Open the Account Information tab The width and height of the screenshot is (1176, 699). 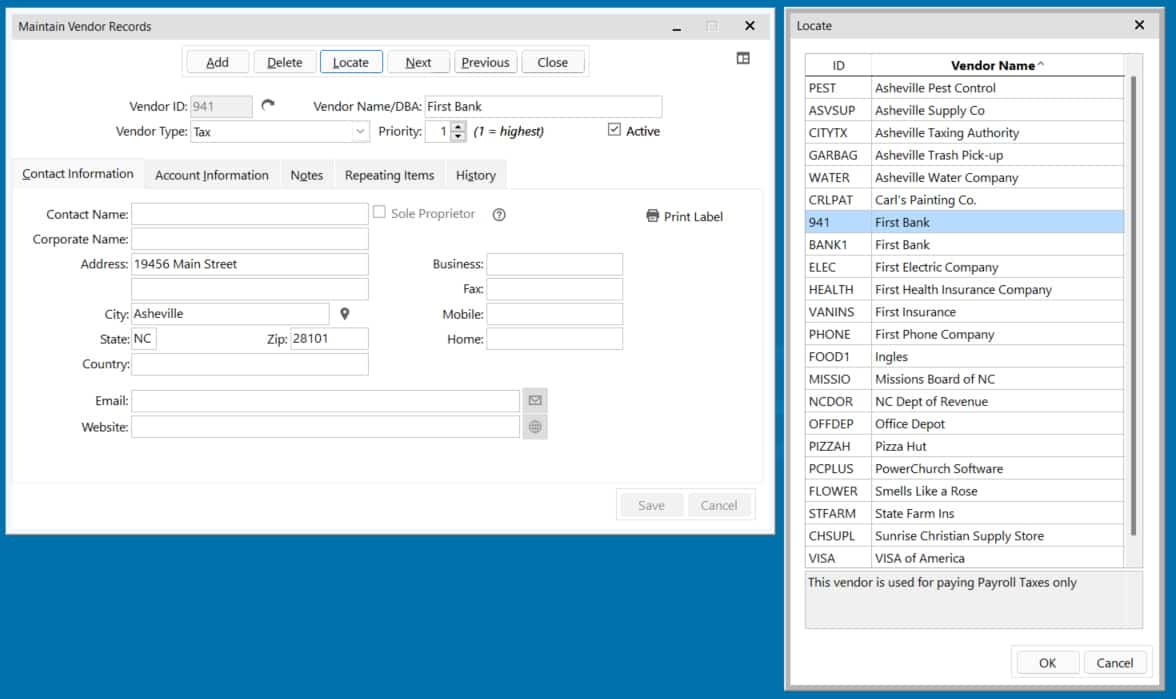click(x=212, y=176)
